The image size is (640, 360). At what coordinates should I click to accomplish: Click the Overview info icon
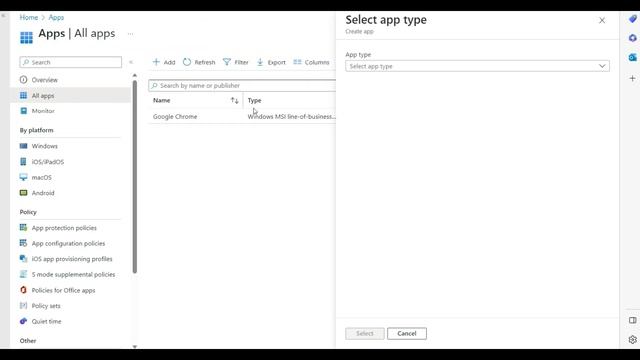pyautogui.click(x=23, y=80)
